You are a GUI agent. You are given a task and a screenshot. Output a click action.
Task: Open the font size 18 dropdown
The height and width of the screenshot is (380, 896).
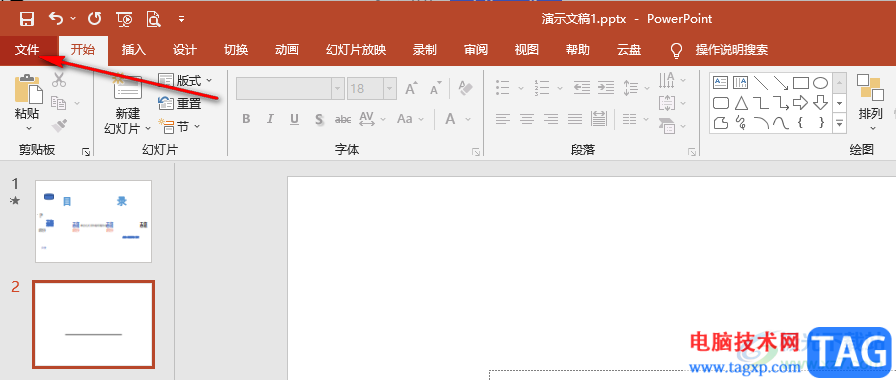pos(390,89)
